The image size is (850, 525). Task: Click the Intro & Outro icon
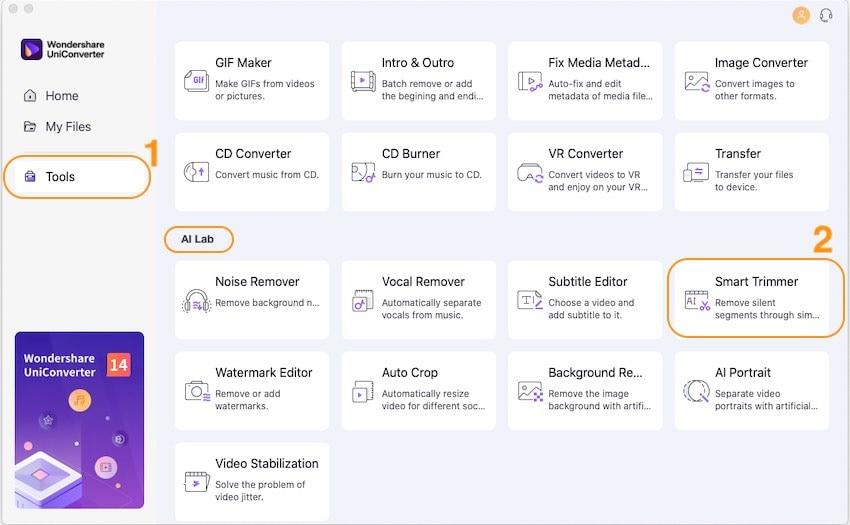click(363, 81)
